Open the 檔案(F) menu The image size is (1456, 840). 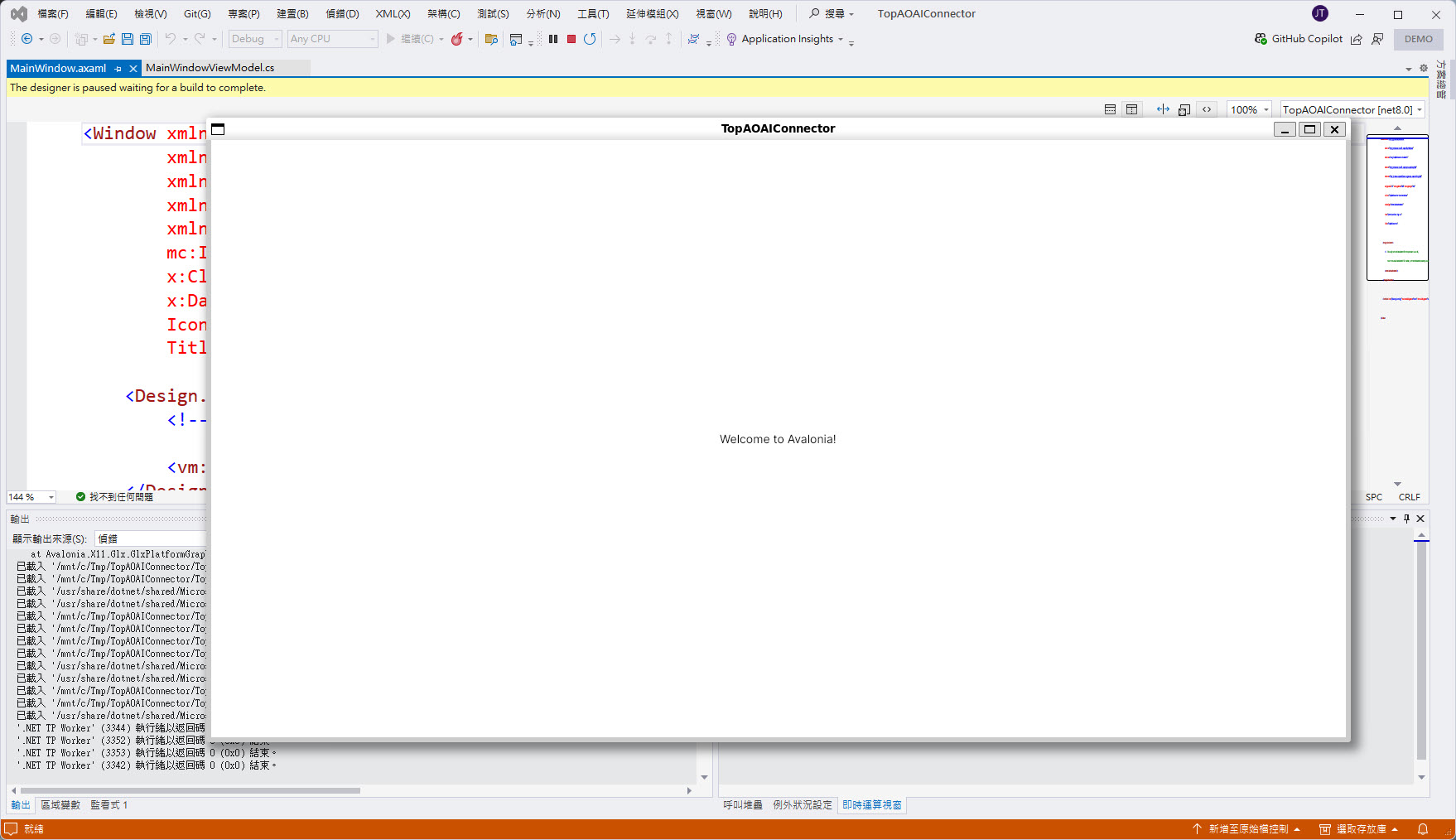click(53, 14)
